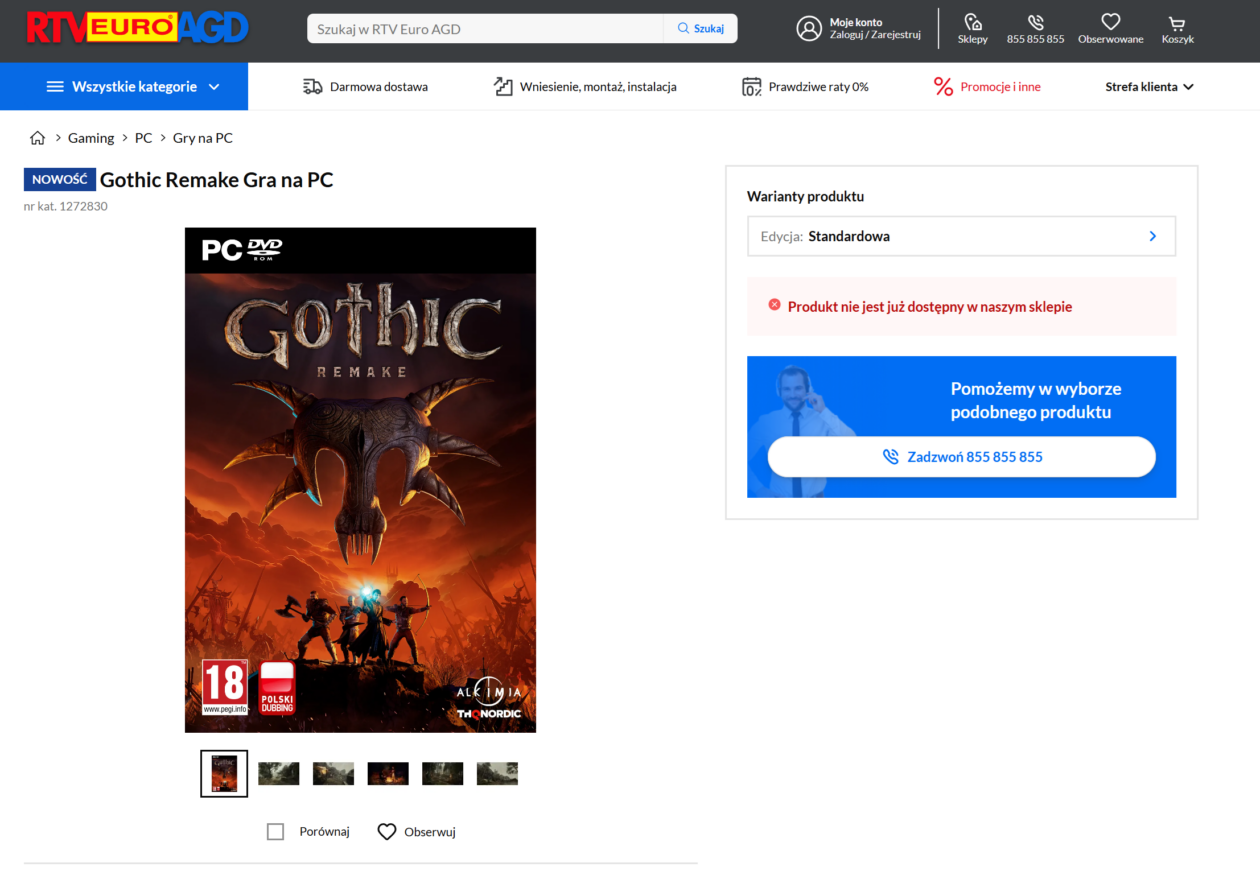Image resolution: width=1260 pixels, height=871 pixels.
Task: Open the Koszyk shopping cart
Action: 1177,22
